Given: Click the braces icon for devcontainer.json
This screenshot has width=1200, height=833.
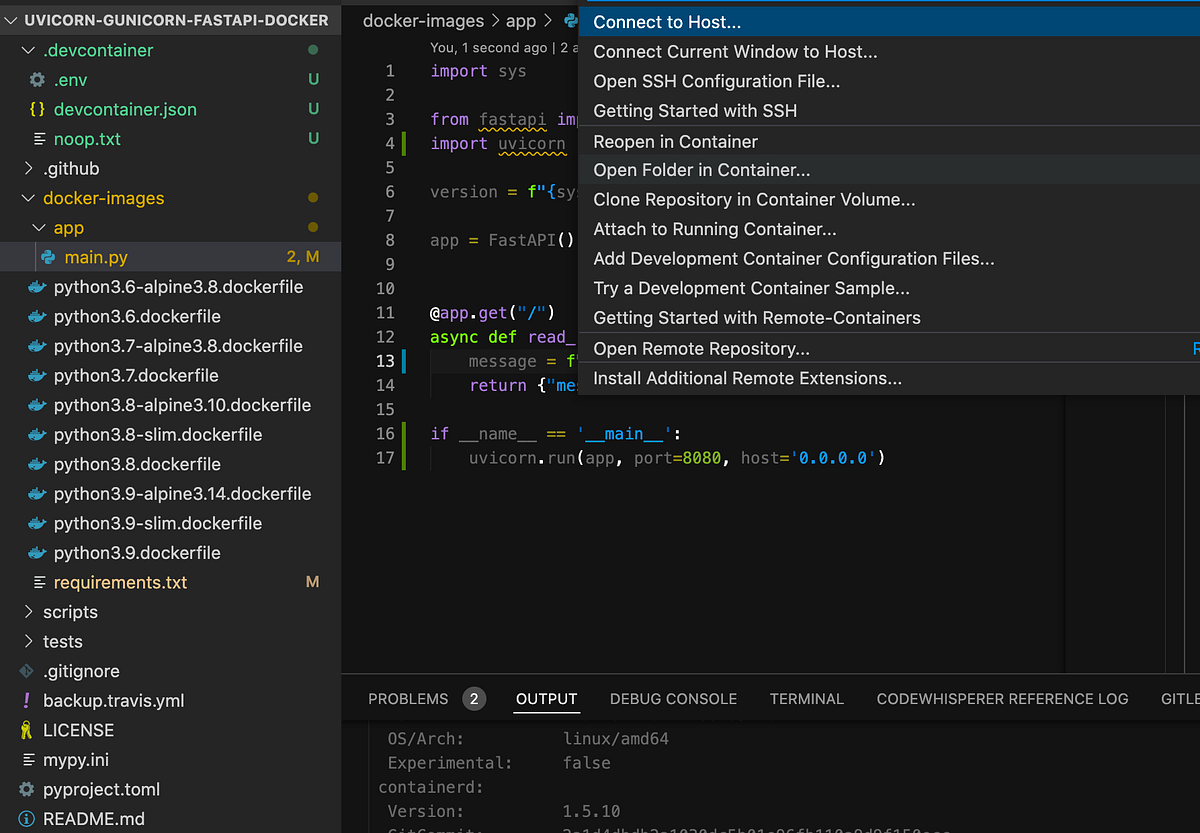Looking at the screenshot, I should pyautogui.click(x=37, y=109).
